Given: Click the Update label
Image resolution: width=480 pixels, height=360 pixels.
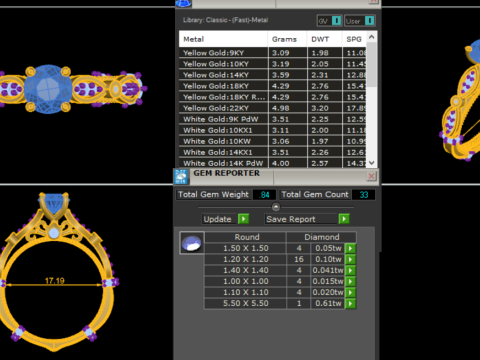Looking at the screenshot, I should [218, 219].
